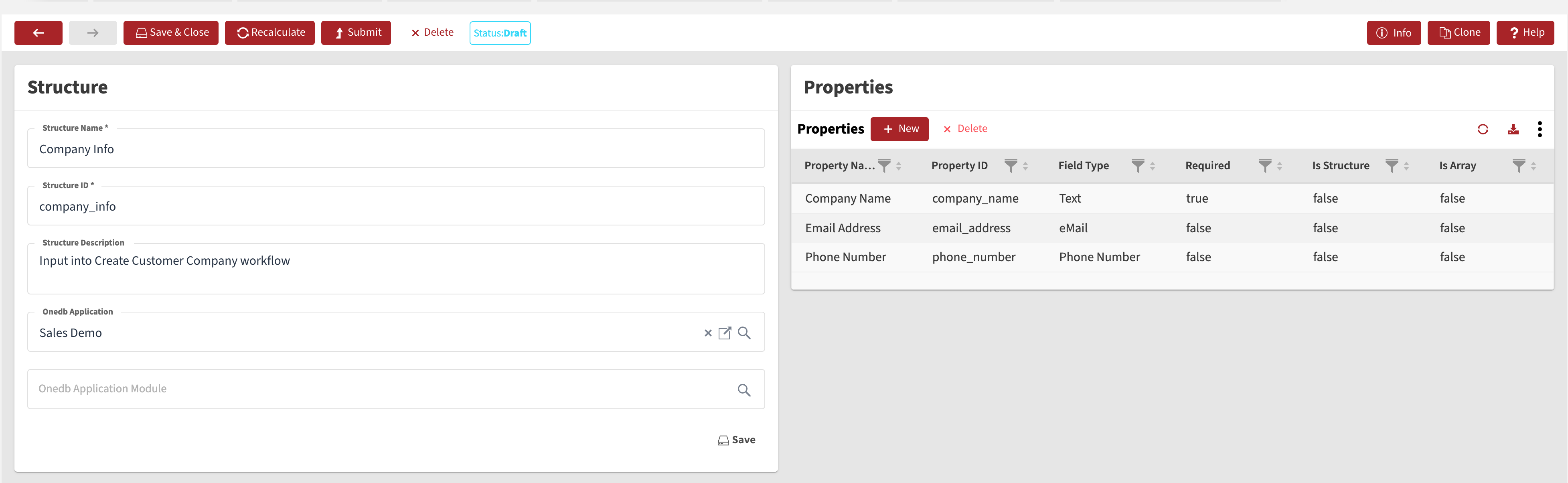
Task: Edit the Structure Name field
Action: click(x=396, y=149)
